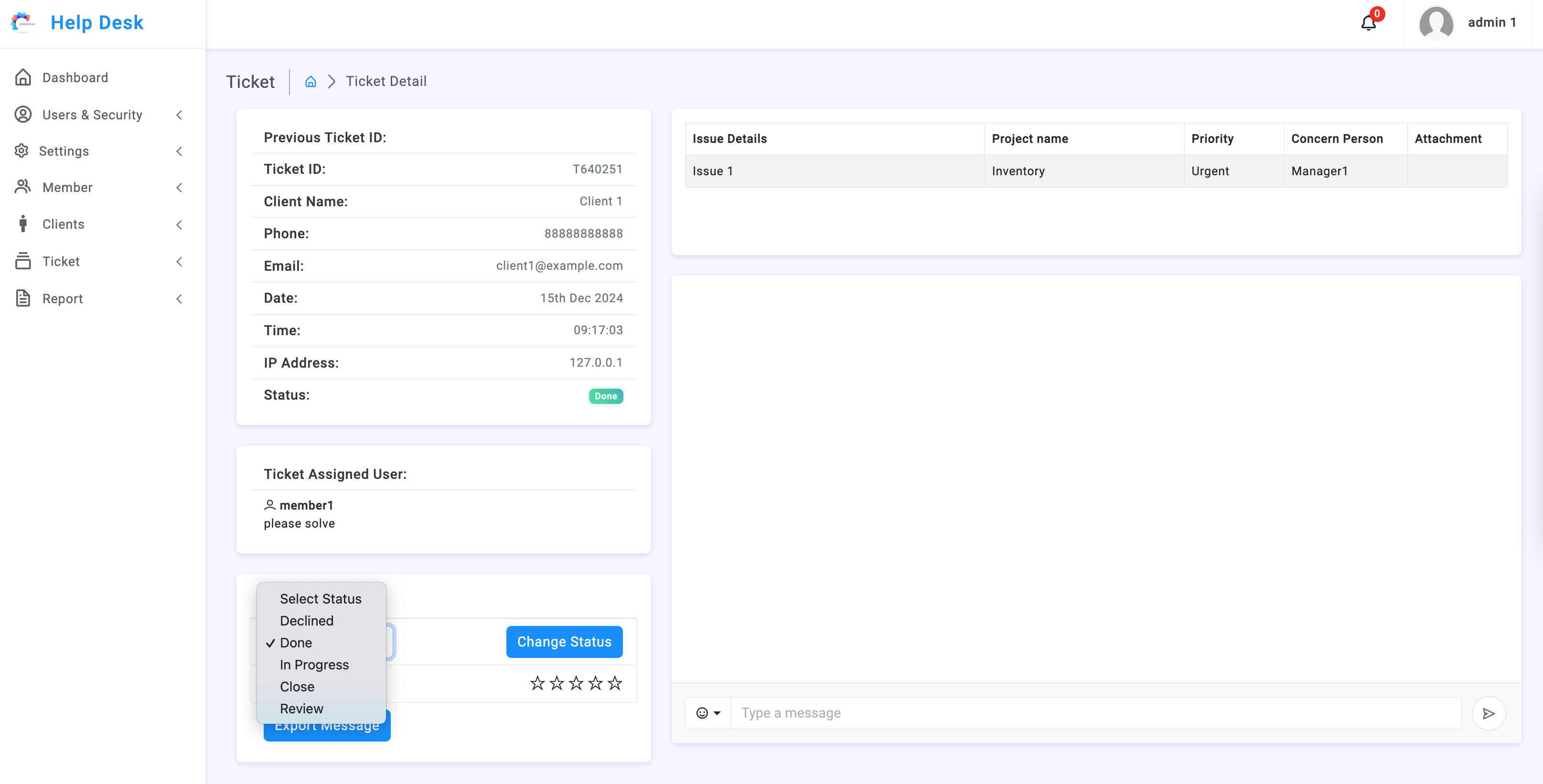Rate with the third star
1543x784 pixels.
coord(576,683)
